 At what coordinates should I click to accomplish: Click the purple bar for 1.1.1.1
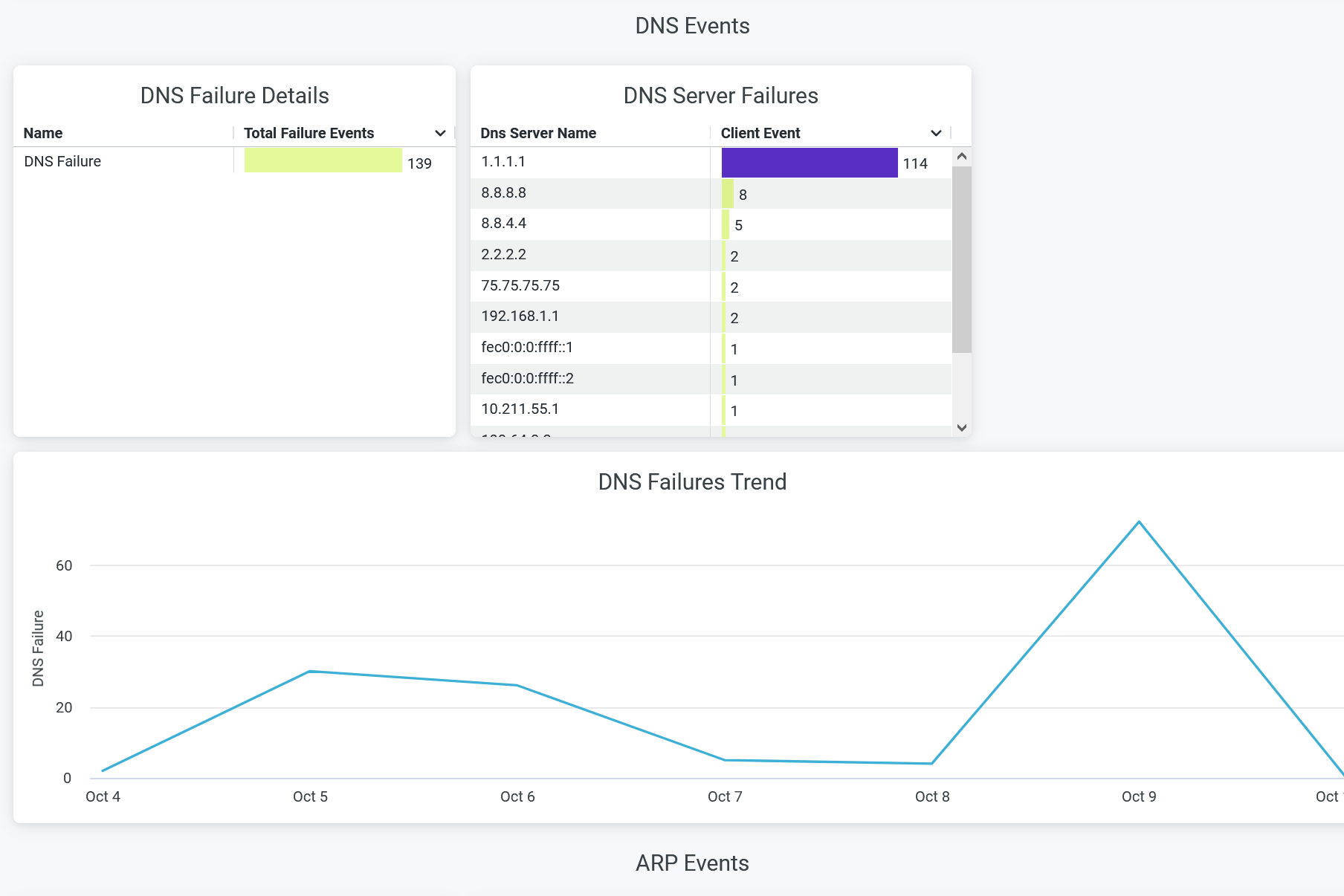pos(809,163)
